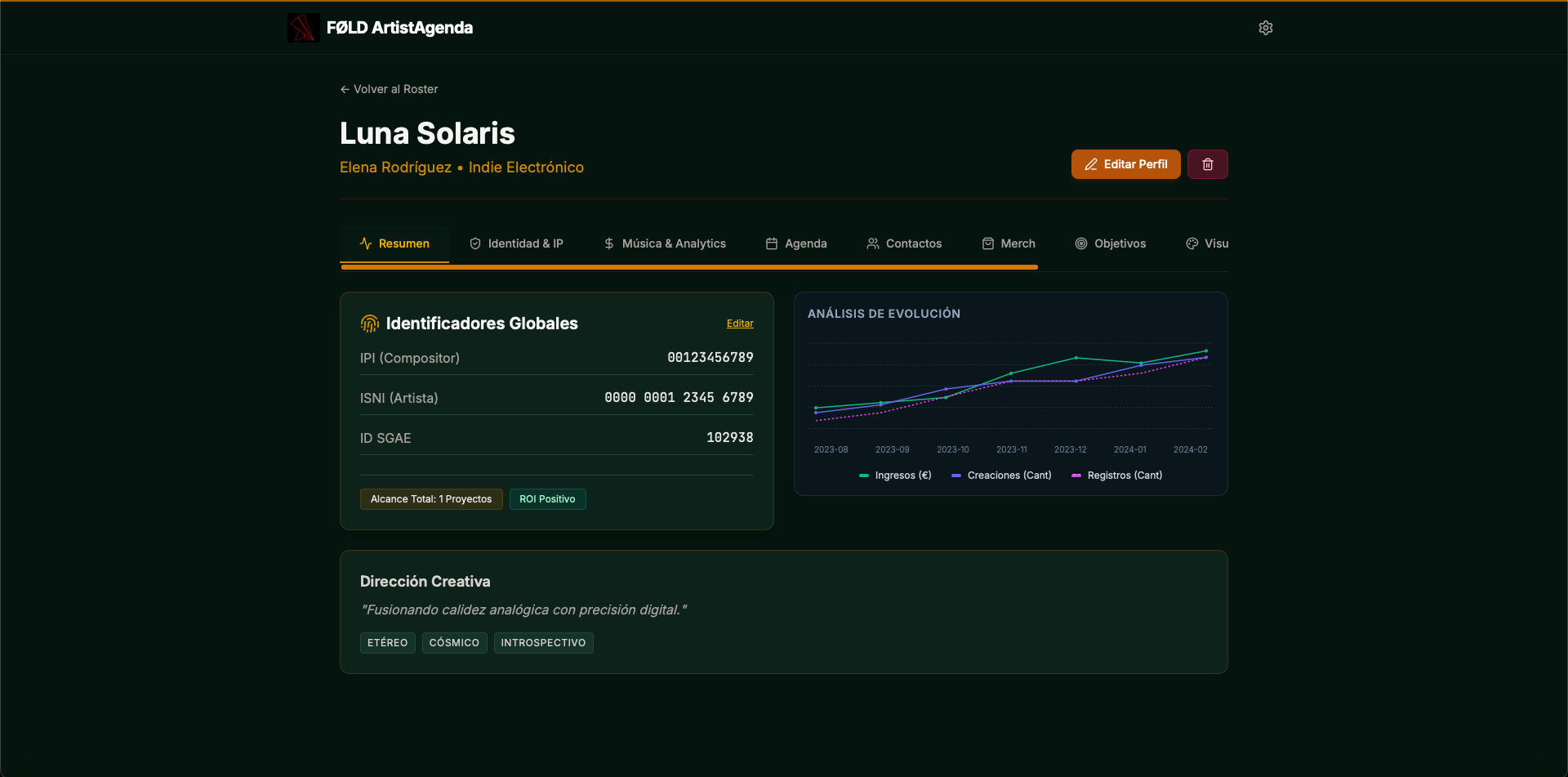The image size is (1568, 777).
Task: Click the 2024-02 axis label
Action: (1191, 450)
